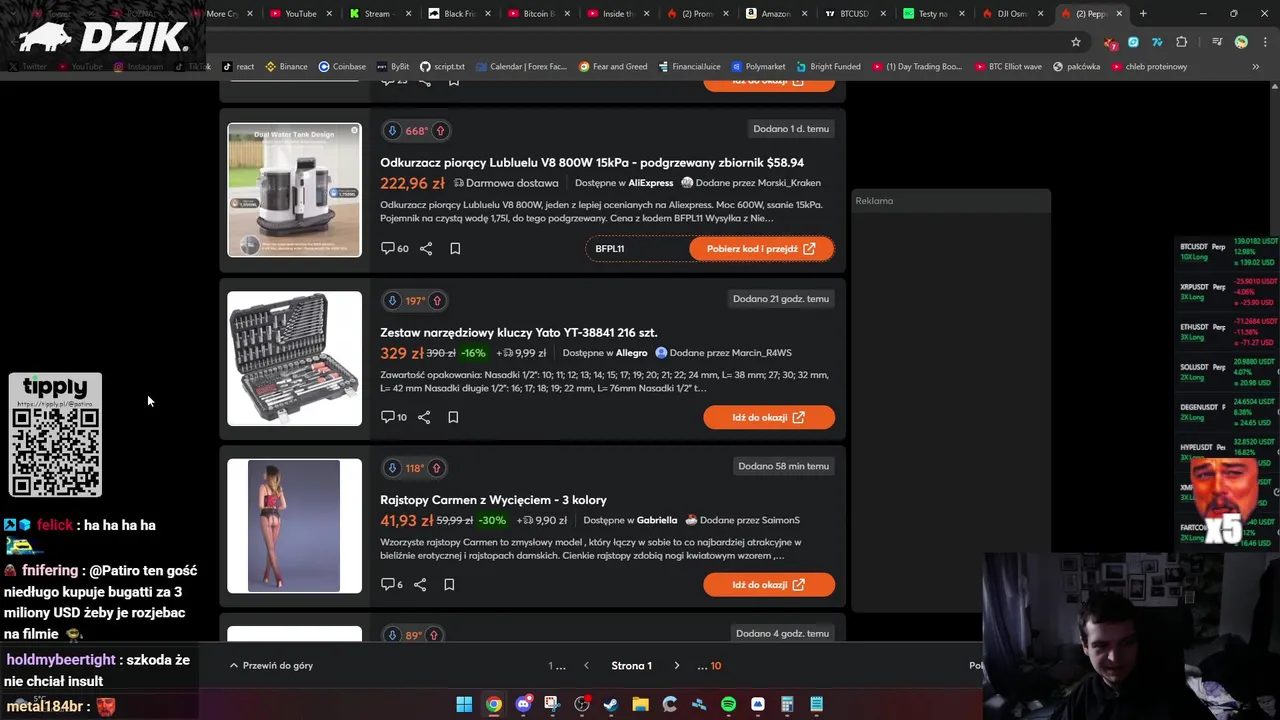Open the 6 comments on Rajstopy Carmen
This screenshot has width=1280, height=720.
pyautogui.click(x=391, y=584)
